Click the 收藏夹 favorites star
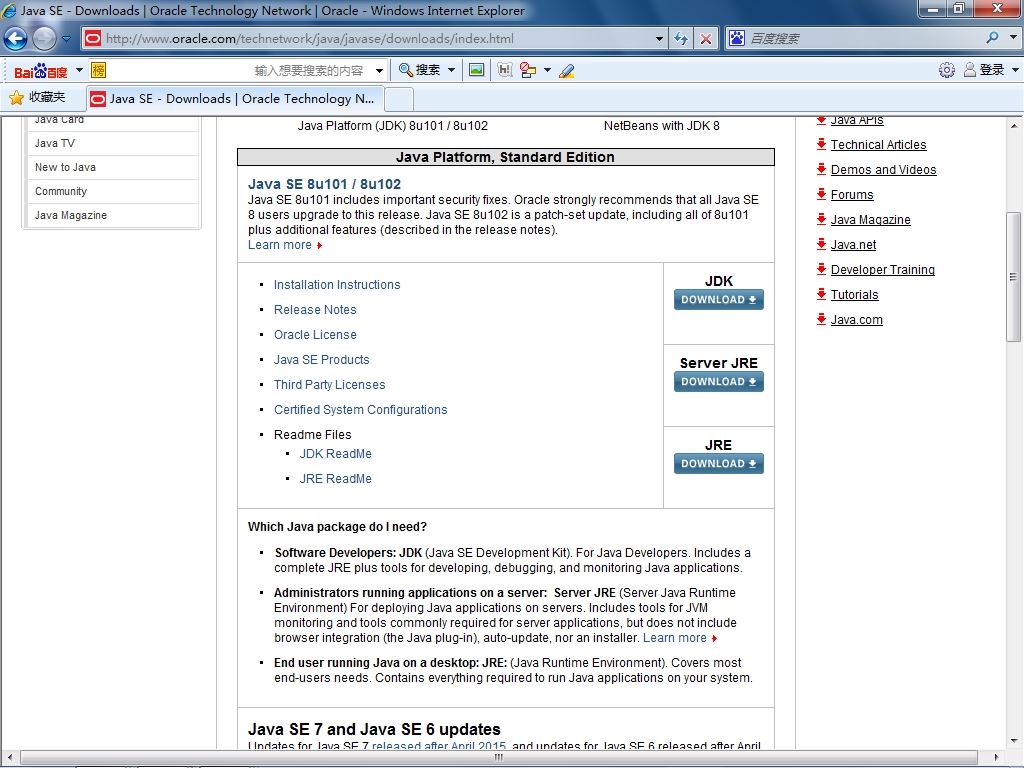Screen dimensions: 1024x768 pos(16,98)
